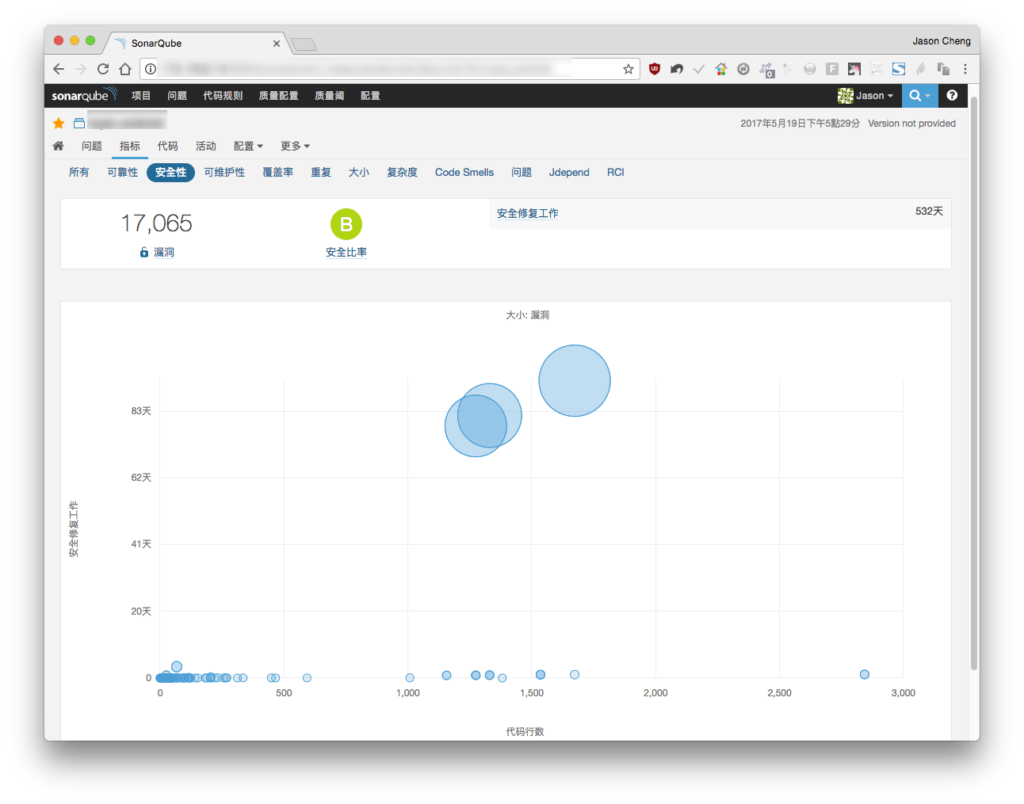Click the green B security rating badge
The height and width of the screenshot is (804, 1024).
346,224
